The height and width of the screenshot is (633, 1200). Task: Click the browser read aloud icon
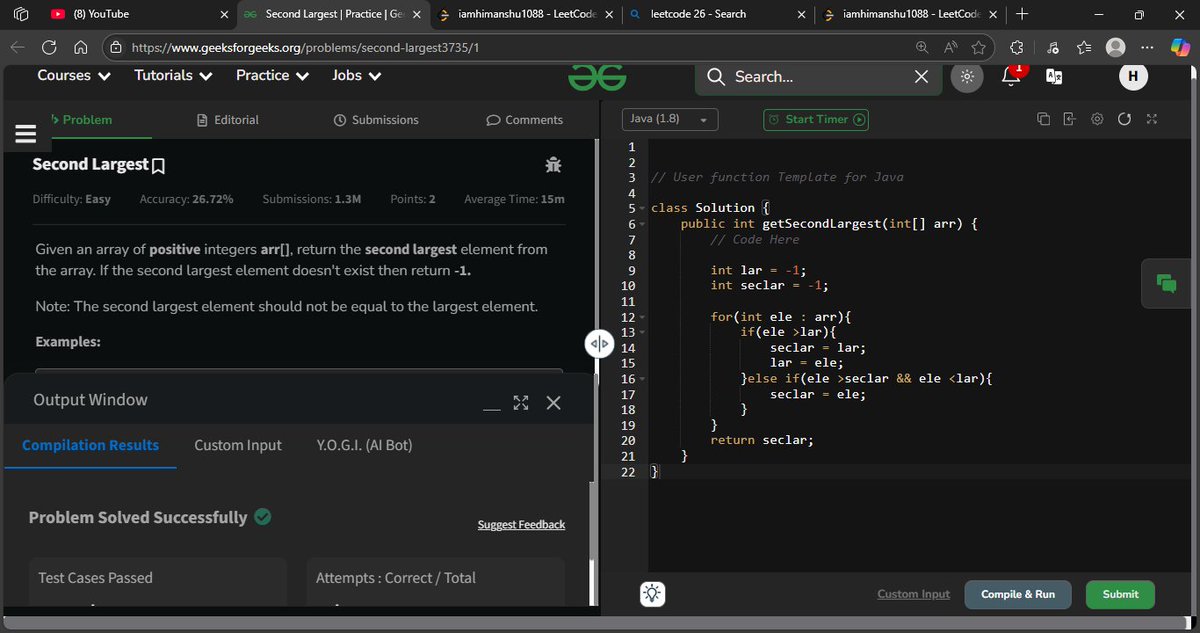coord(950,47)
